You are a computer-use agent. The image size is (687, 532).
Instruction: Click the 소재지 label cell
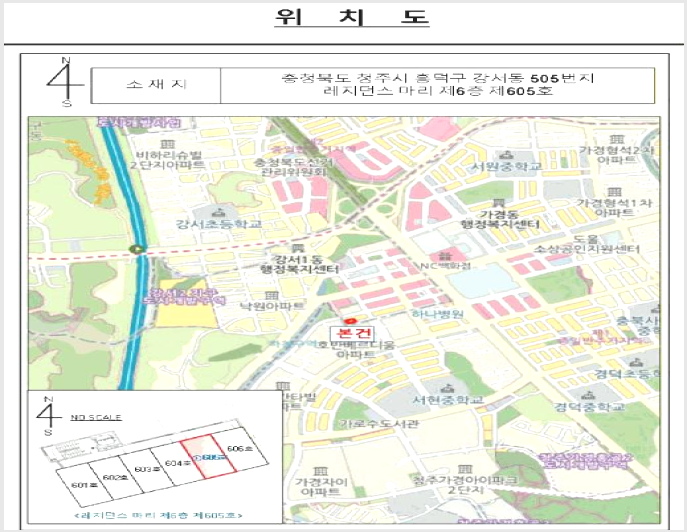pyautogui.click(x=156, y=85)
